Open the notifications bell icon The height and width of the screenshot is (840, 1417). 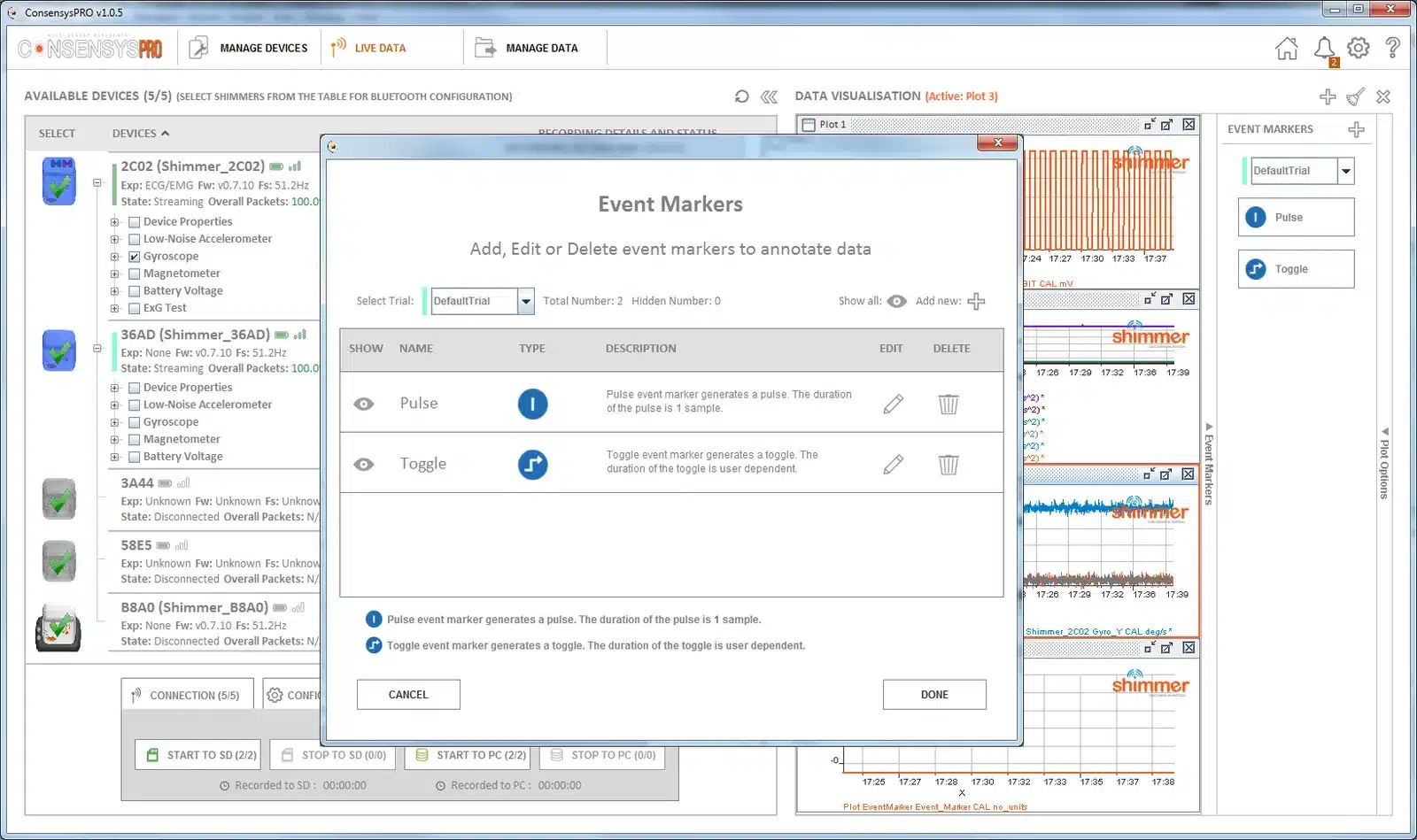point(1324,48)
